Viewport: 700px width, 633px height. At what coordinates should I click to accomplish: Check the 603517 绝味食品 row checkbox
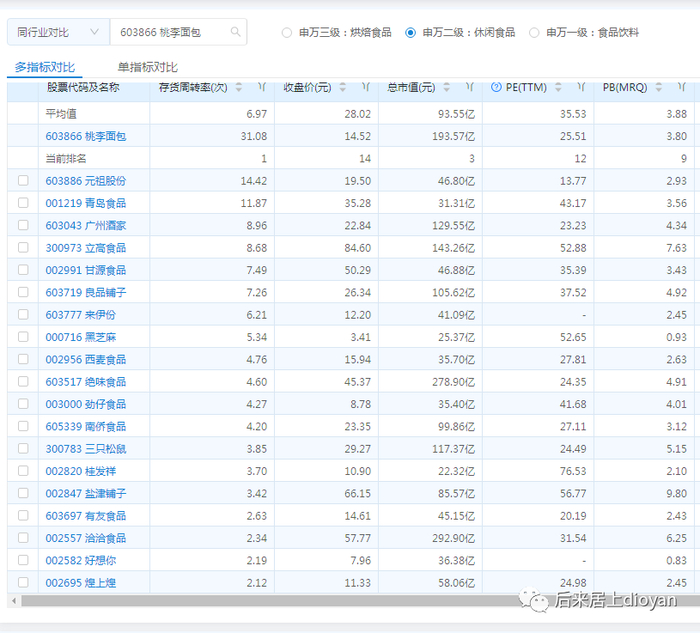tap(23, 381)
